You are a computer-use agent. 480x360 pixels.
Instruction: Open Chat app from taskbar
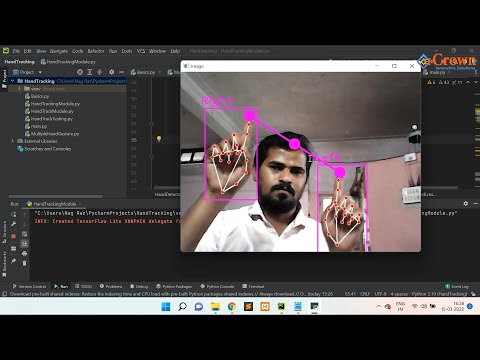pyautogui.click(x=199, y=307)
